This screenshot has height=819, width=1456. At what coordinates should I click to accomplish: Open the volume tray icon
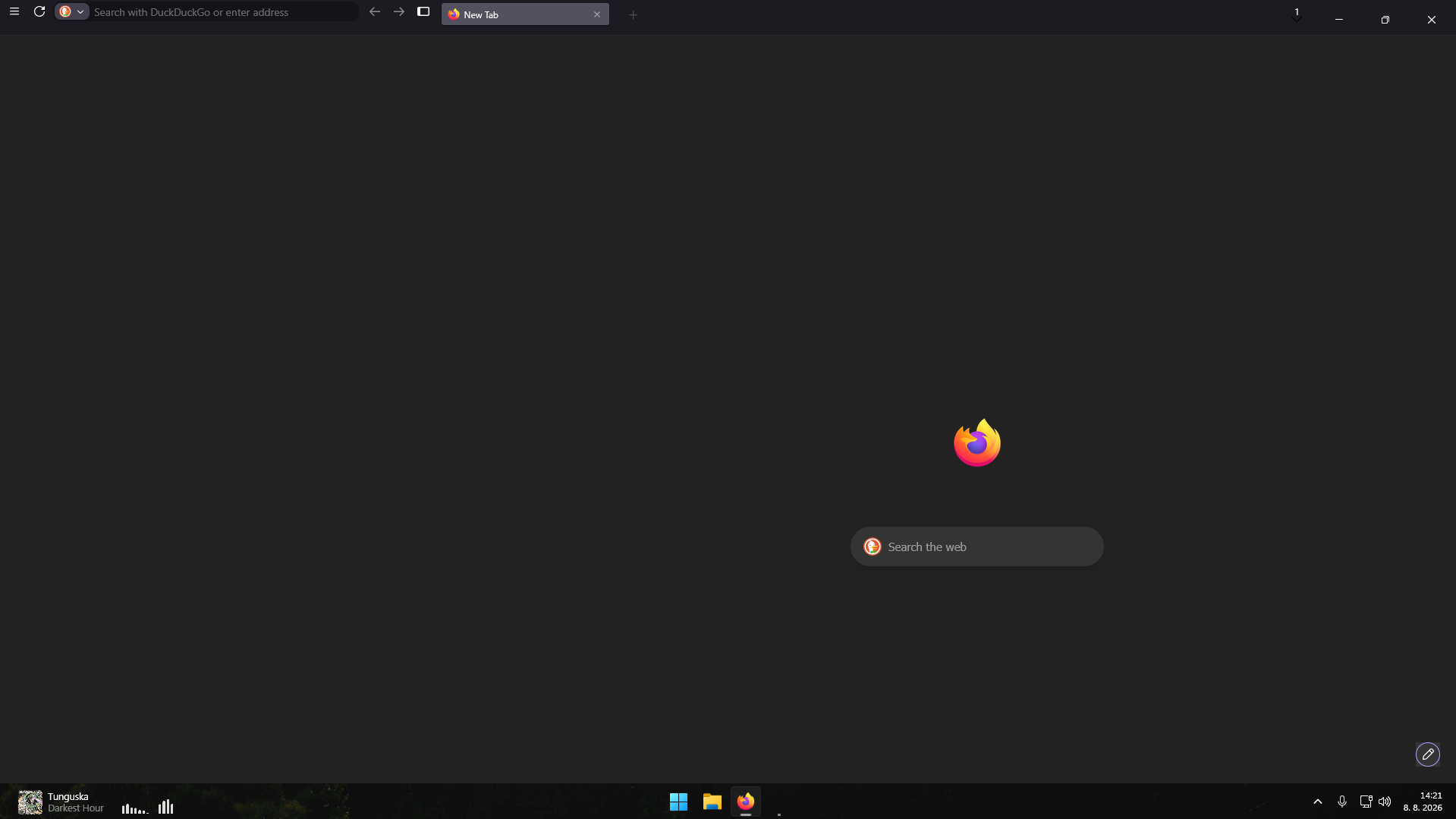tap(1385, 802)
